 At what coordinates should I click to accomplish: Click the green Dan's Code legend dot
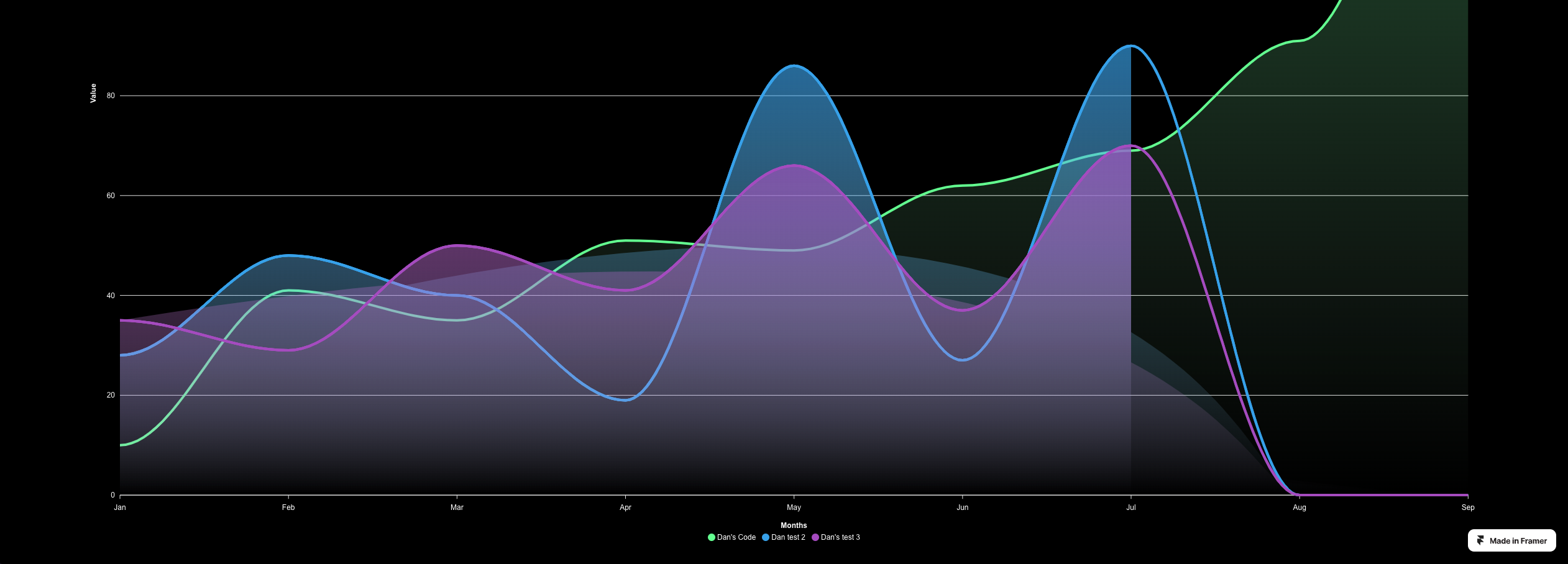712,537
